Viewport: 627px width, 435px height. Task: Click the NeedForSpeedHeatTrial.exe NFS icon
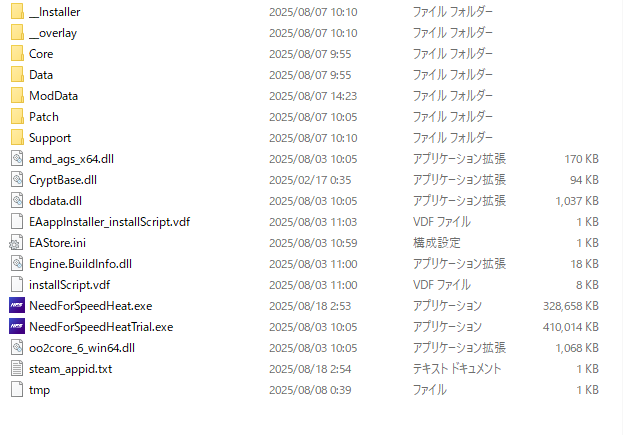click(x=17, y=327)
